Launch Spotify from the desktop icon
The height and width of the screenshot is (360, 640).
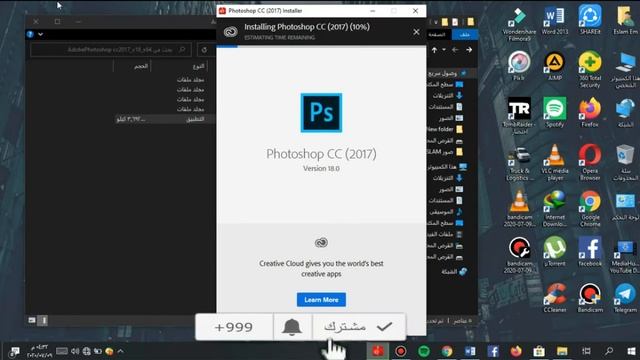555,112
